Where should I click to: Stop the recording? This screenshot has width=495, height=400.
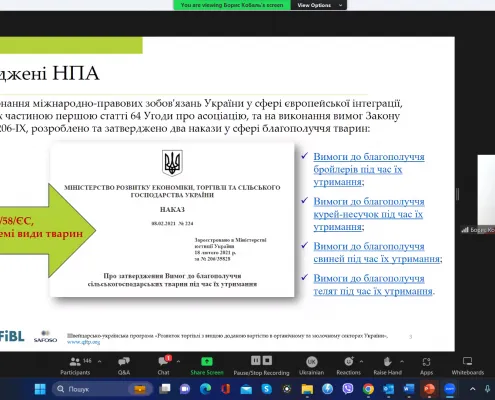tap(267, 360)
